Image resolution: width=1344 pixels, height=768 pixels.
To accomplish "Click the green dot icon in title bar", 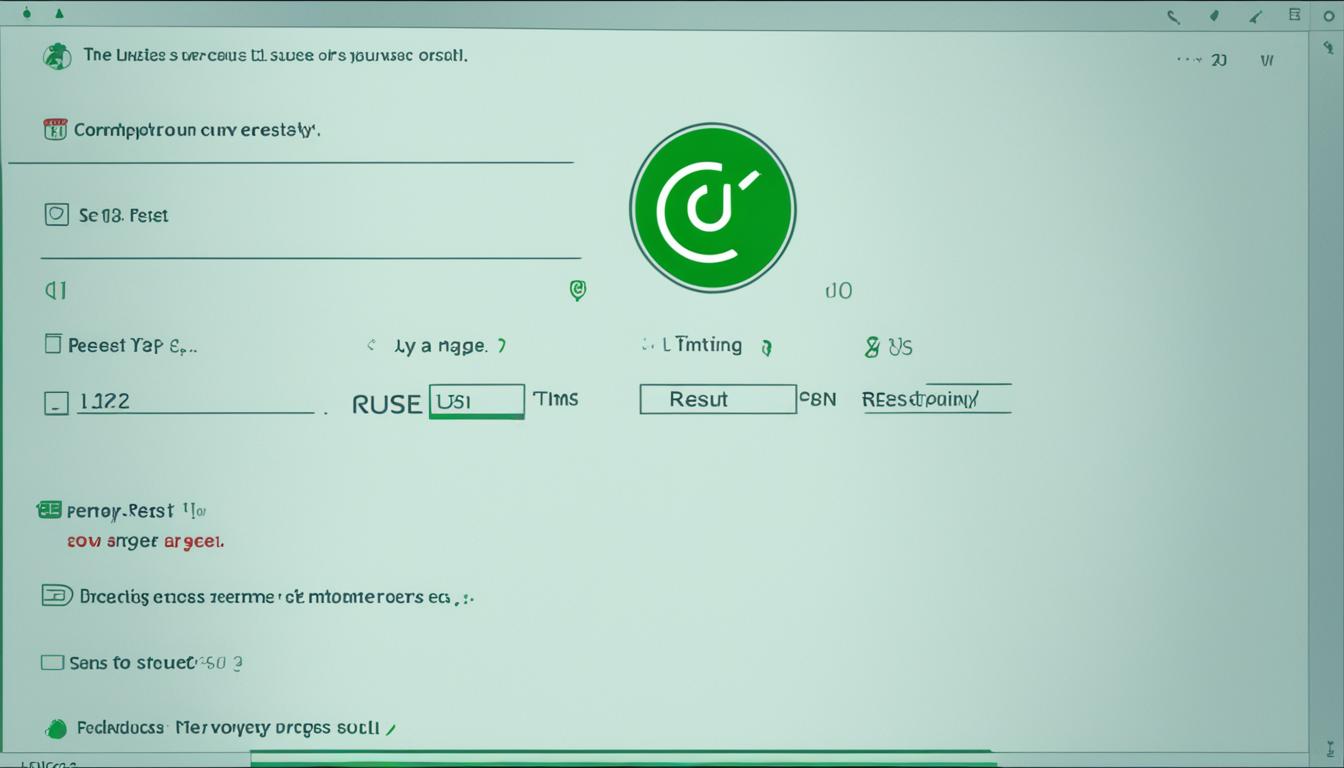I will [x=26, y=14].
